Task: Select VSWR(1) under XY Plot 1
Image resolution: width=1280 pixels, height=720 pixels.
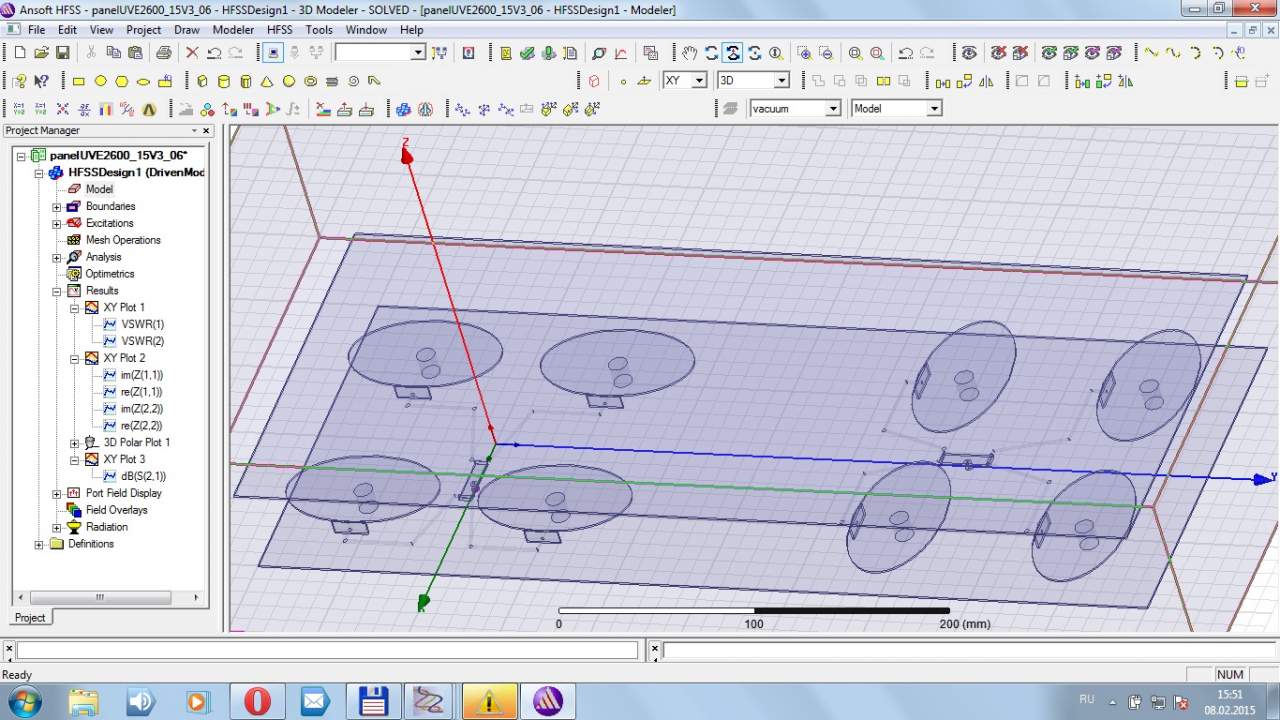Action: [x=142, y=324]
